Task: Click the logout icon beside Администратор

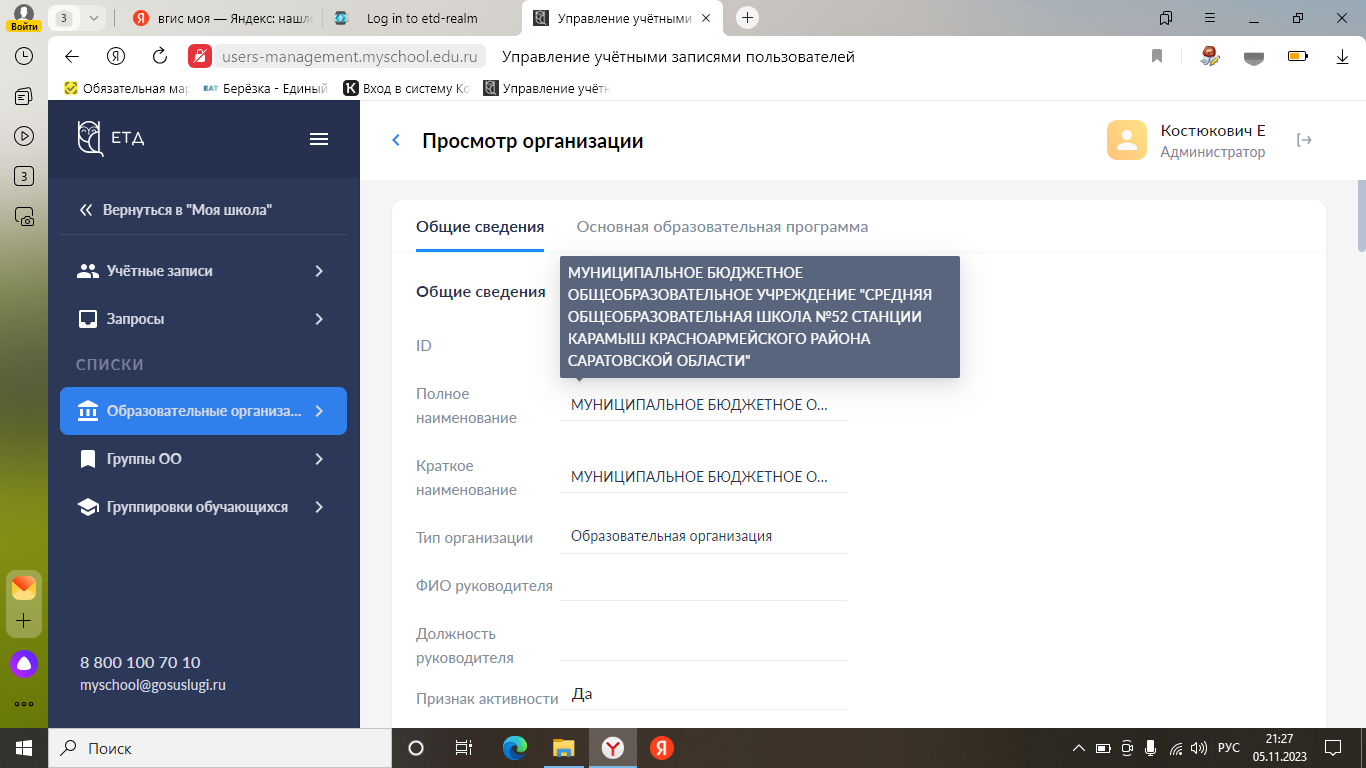Action: click(x=1304, y=140)
